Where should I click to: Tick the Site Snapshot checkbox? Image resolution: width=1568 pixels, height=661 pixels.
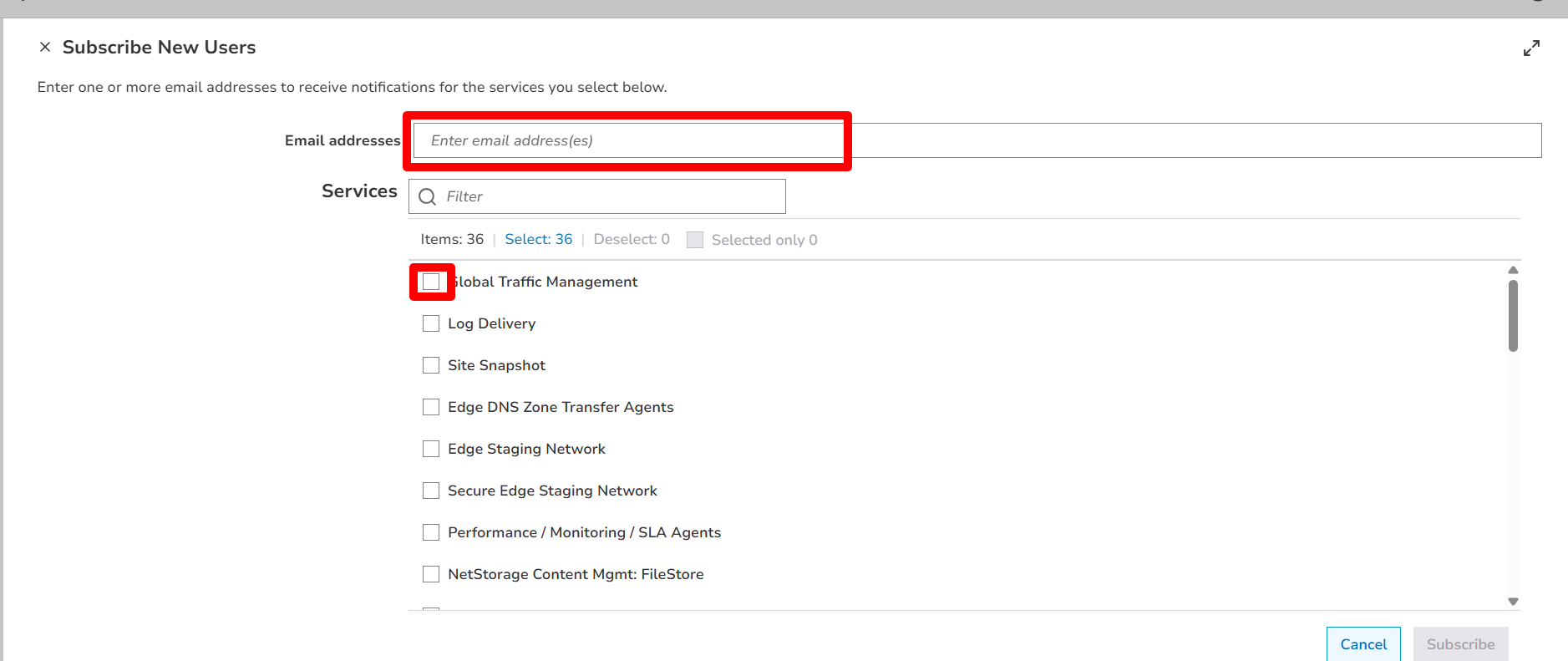431,366
